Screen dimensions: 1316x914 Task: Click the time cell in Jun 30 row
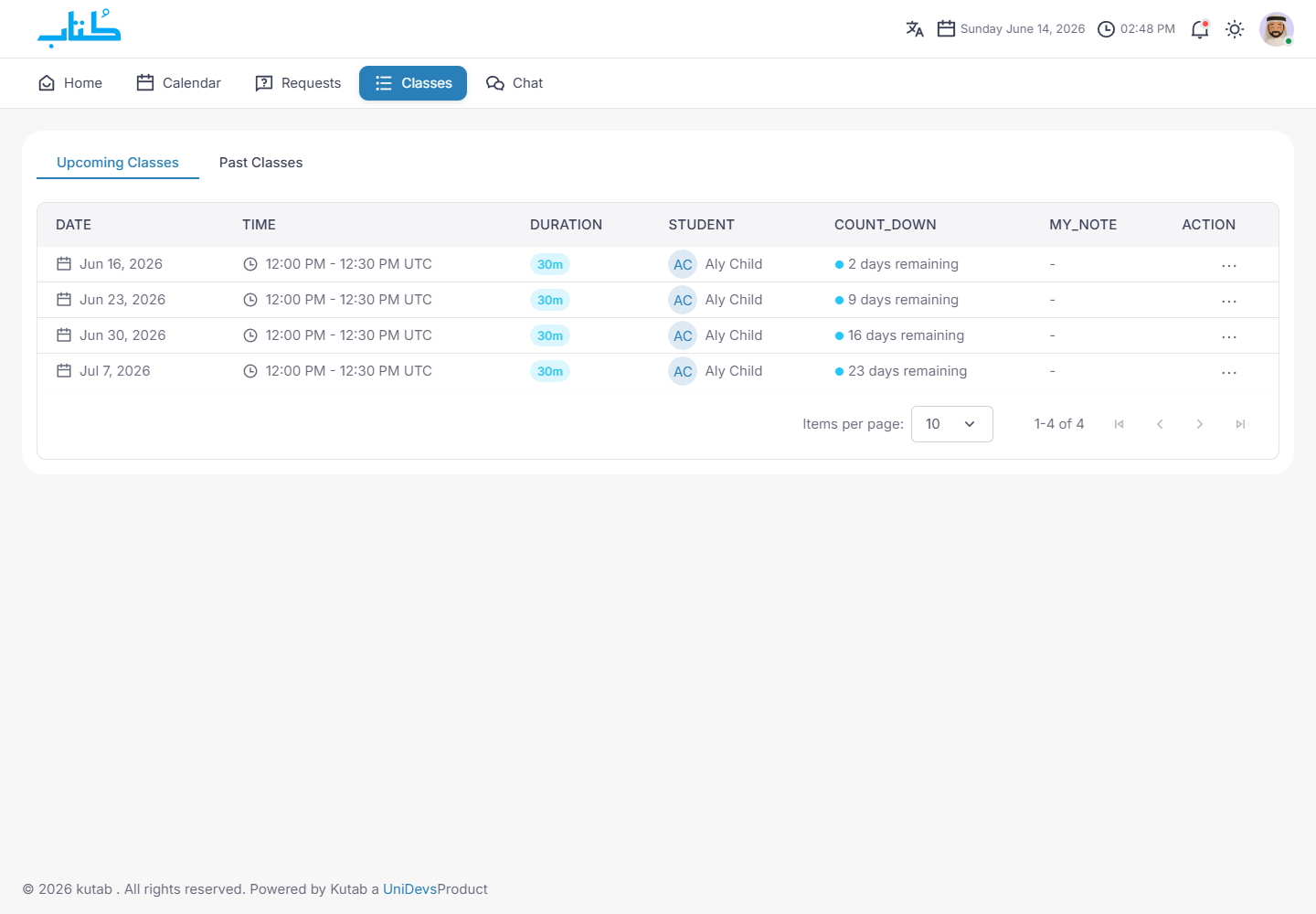click(x=337, y=335)
